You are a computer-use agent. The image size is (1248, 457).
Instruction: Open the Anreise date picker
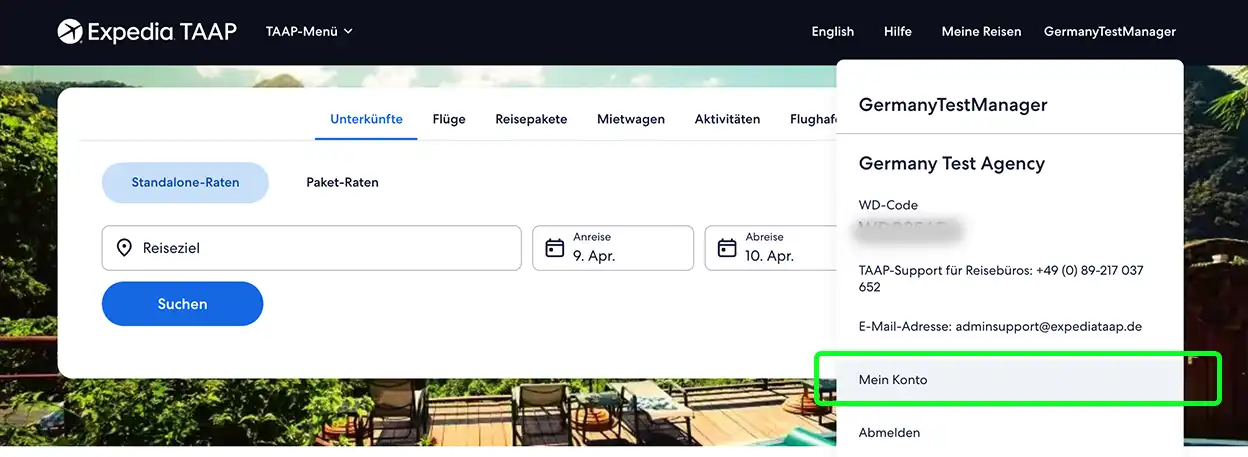(x=613, y=248)
